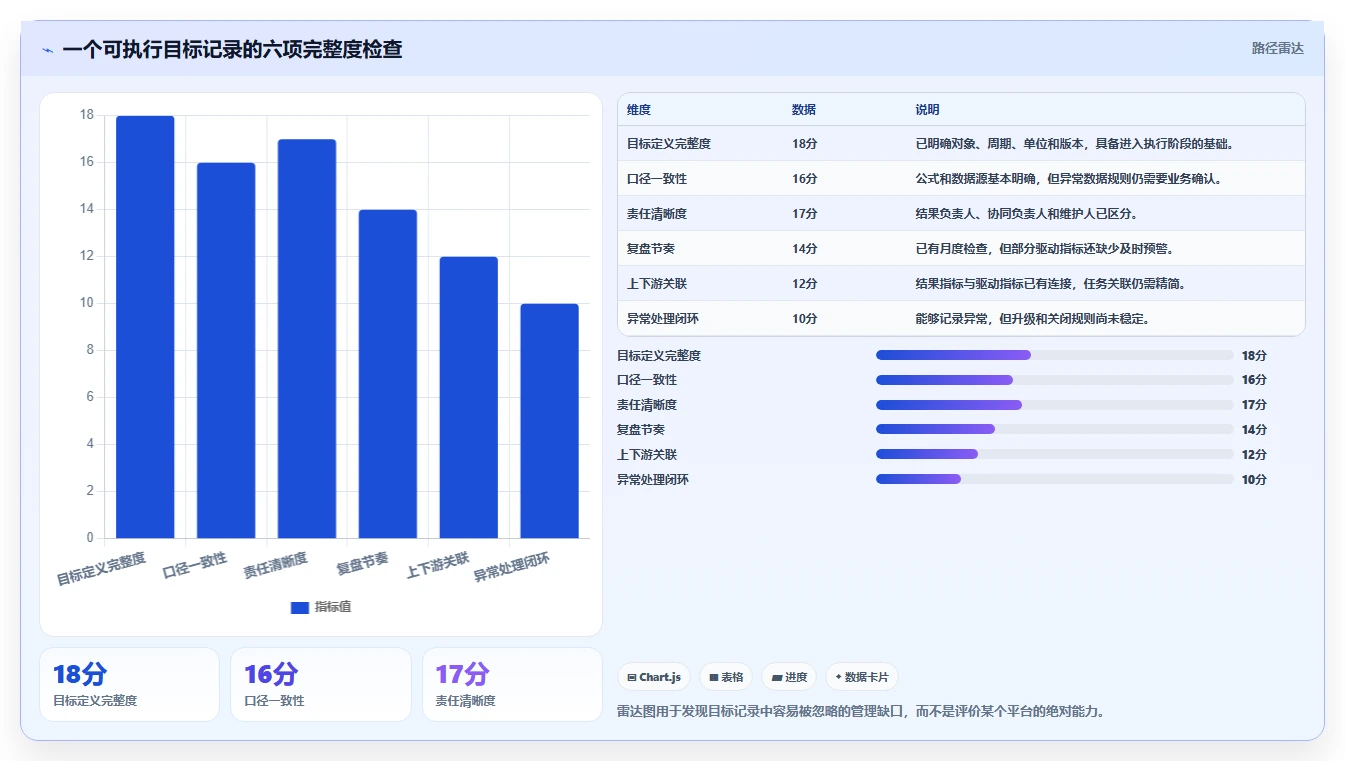Click the 责任清晰度 table row name
Image resolution: width=1345 pixels, height=761 pixels.
657,214
